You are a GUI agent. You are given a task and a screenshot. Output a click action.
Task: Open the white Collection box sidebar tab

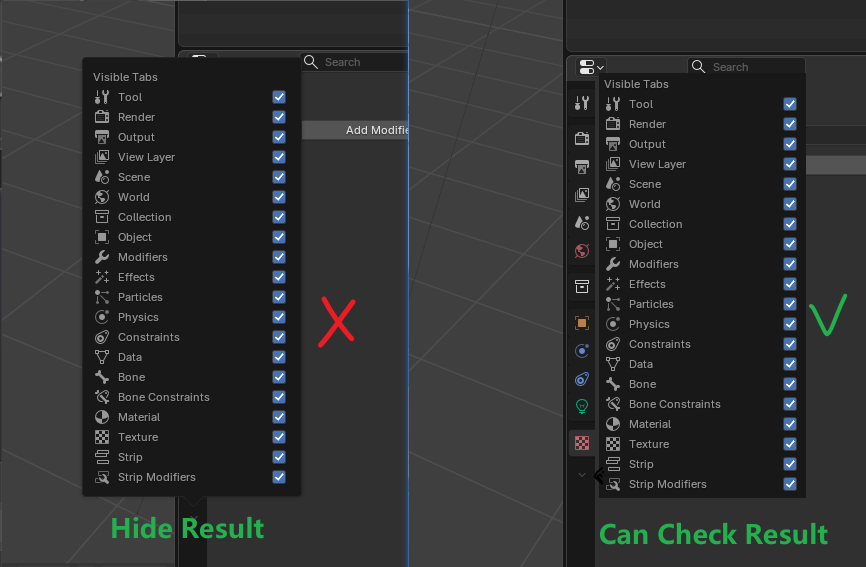[x=582, y=287]
